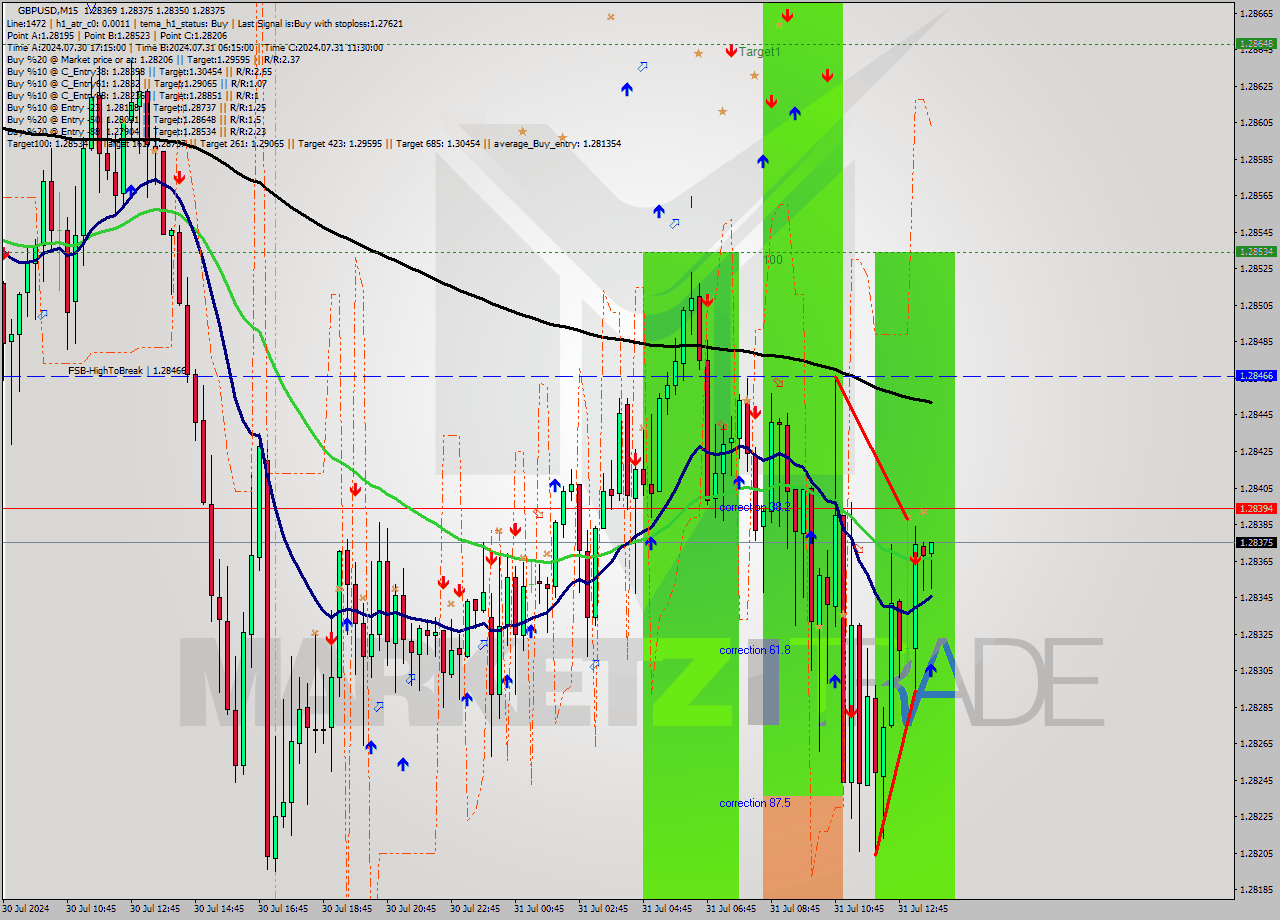Click the '31 Jul 00:45' time label

(x=539, y=909)
